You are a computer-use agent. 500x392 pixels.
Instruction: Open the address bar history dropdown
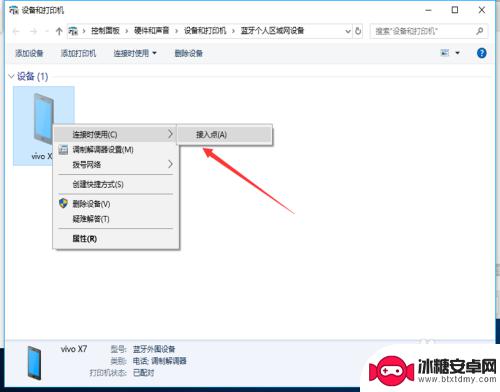348,31
